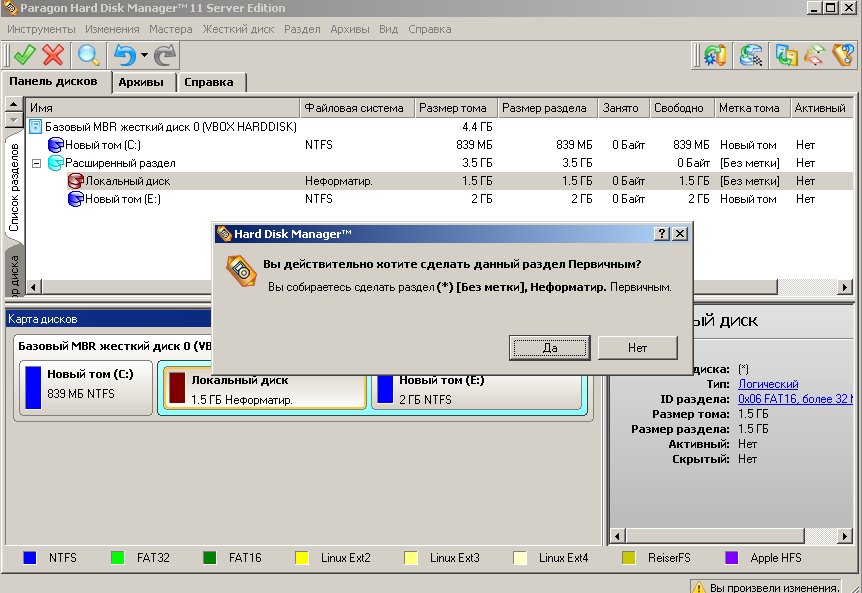Open the Undo history dropdown arrow
Image resolution: width=862 pixels, height=593 pixels.
tap(144, 56)
